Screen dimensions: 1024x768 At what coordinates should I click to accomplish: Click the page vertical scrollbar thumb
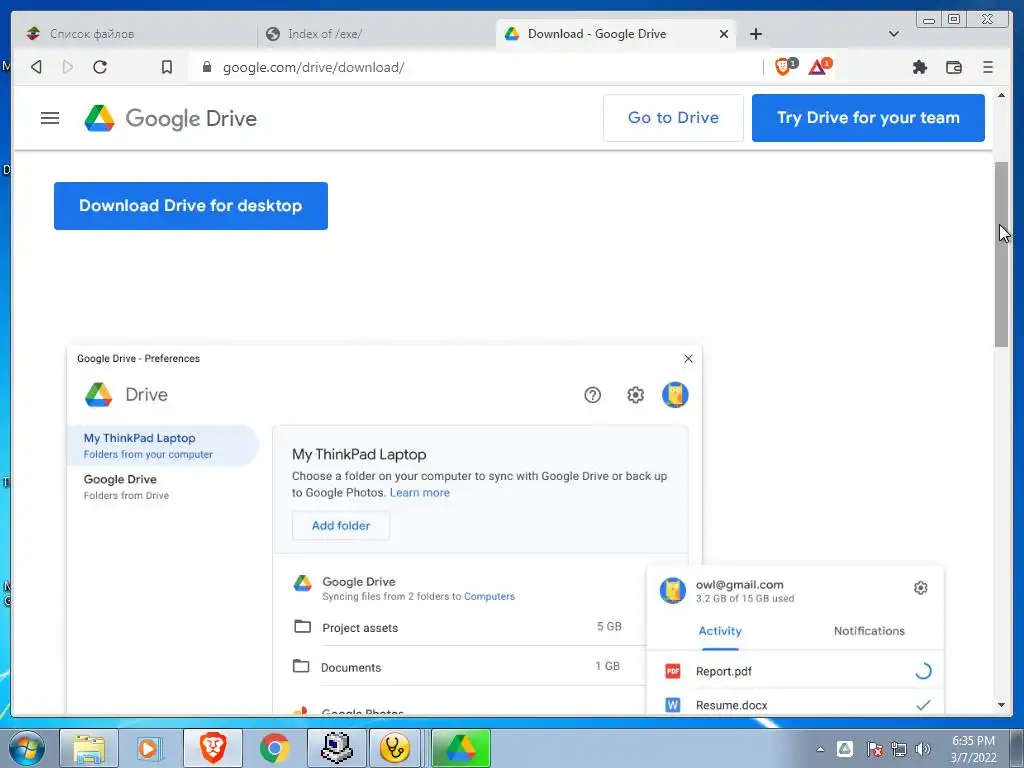pyautogui.click(x=1001, y=254)
